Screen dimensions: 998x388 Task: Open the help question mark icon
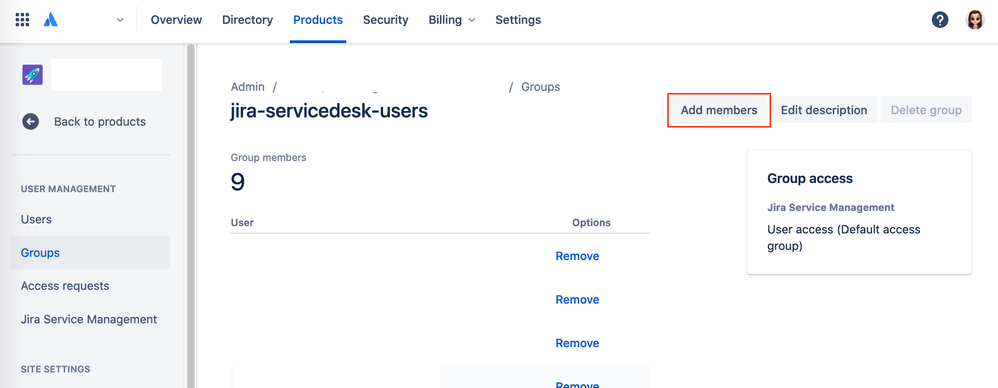pos(940,20)
